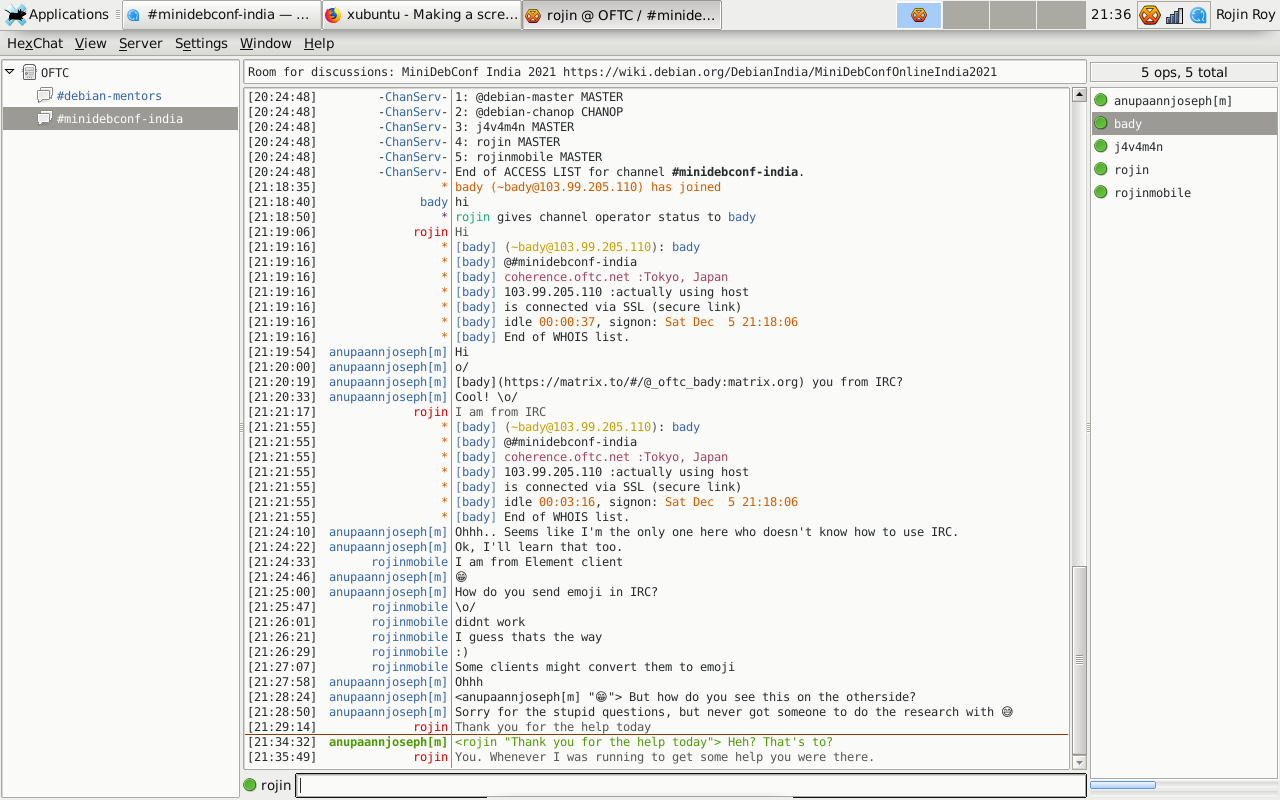The width and height of the screenshot is (1280, 800).
Task: Click the lag meter progress bar
Action: 1184,785
